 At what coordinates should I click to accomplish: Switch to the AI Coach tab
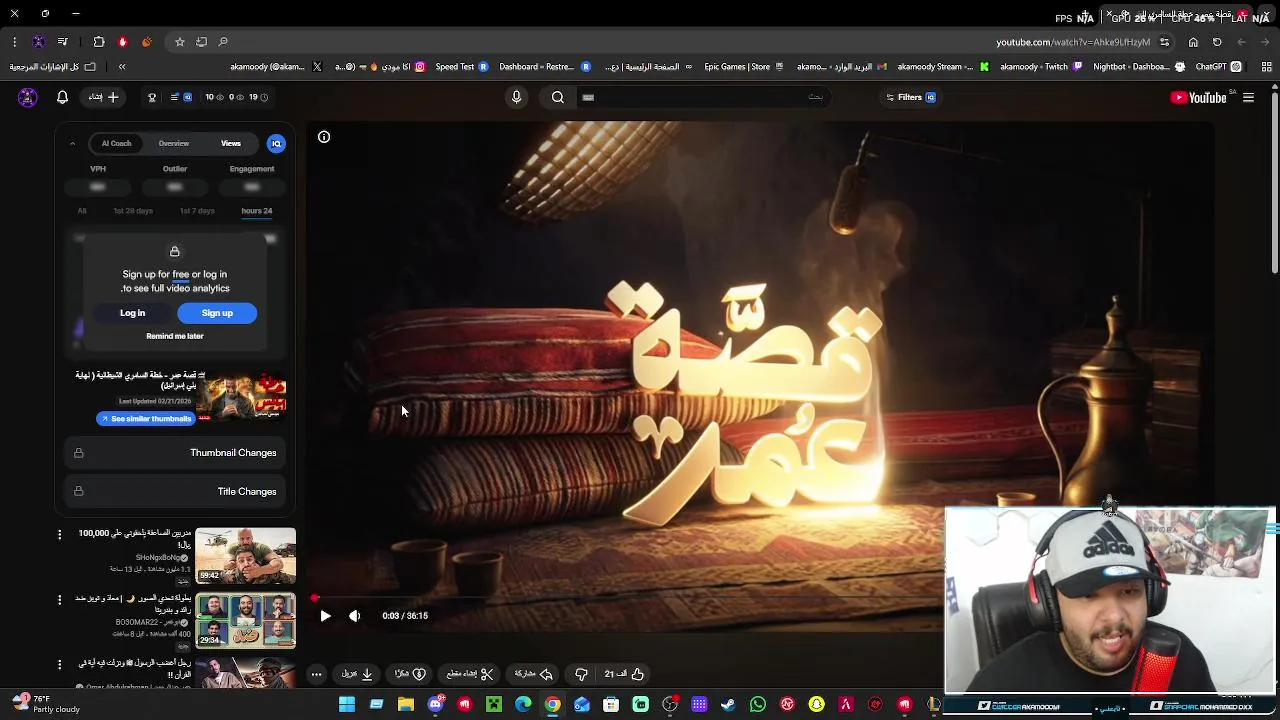point(116,143)
